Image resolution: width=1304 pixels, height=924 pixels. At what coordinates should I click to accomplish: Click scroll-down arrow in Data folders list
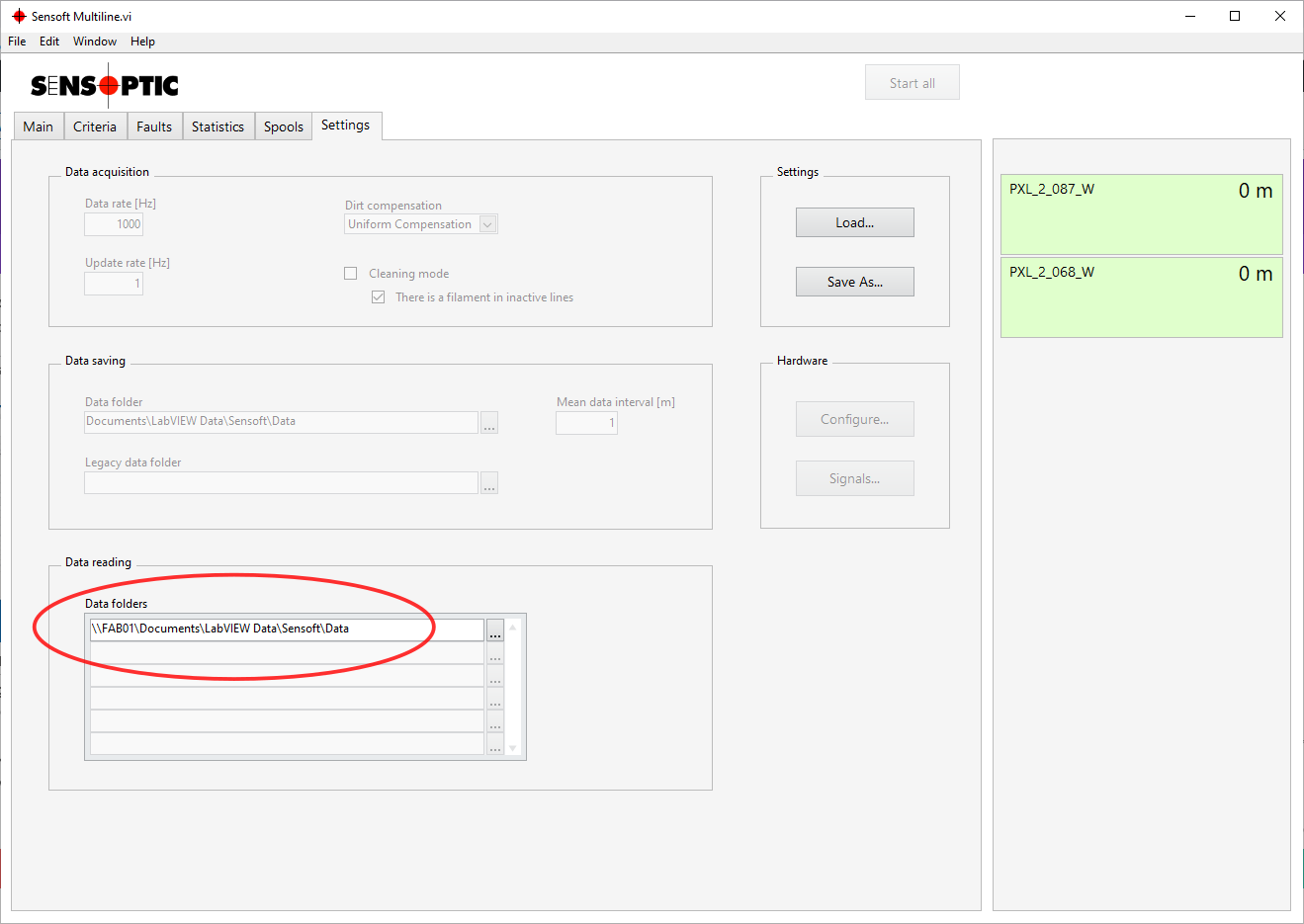click(x=513, y=748)
